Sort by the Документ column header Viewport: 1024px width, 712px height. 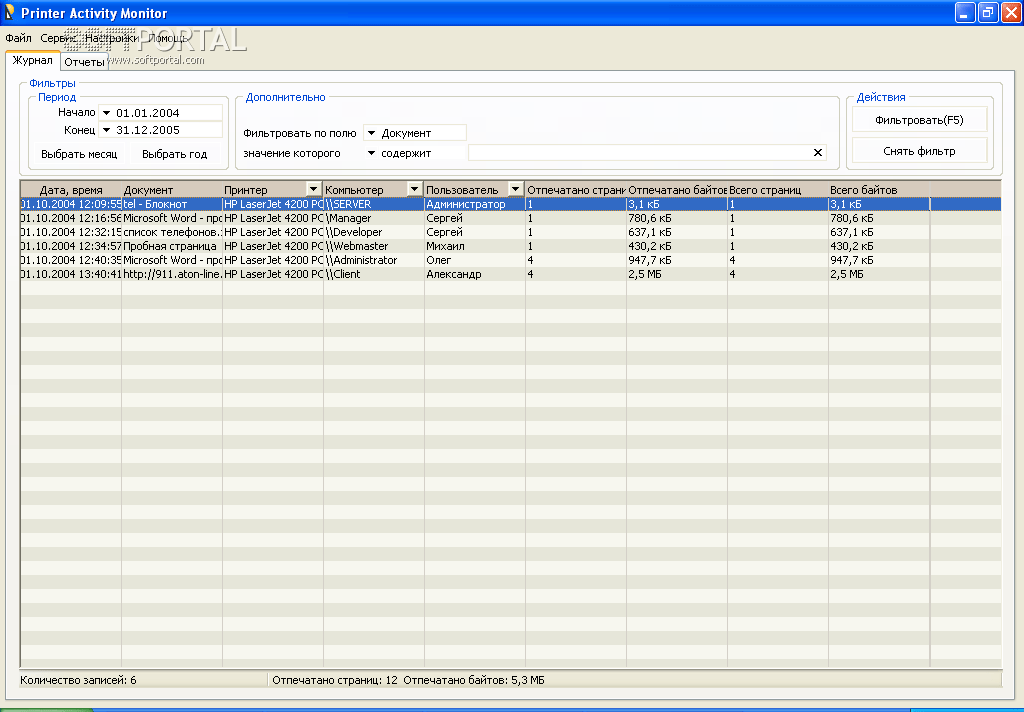click(172, 189)
